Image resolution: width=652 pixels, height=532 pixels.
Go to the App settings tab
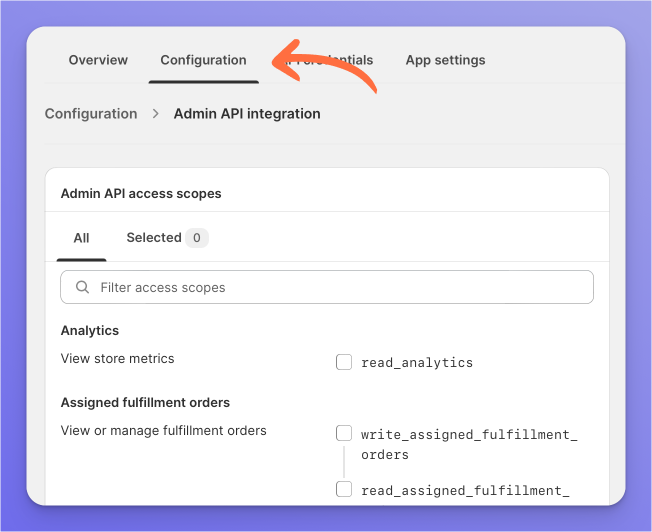[445, 60]
